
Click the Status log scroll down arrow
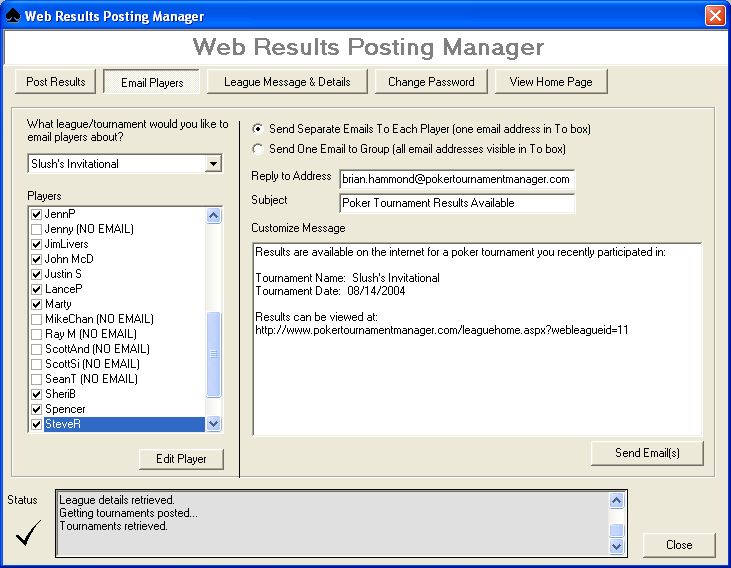pos(616,546)
